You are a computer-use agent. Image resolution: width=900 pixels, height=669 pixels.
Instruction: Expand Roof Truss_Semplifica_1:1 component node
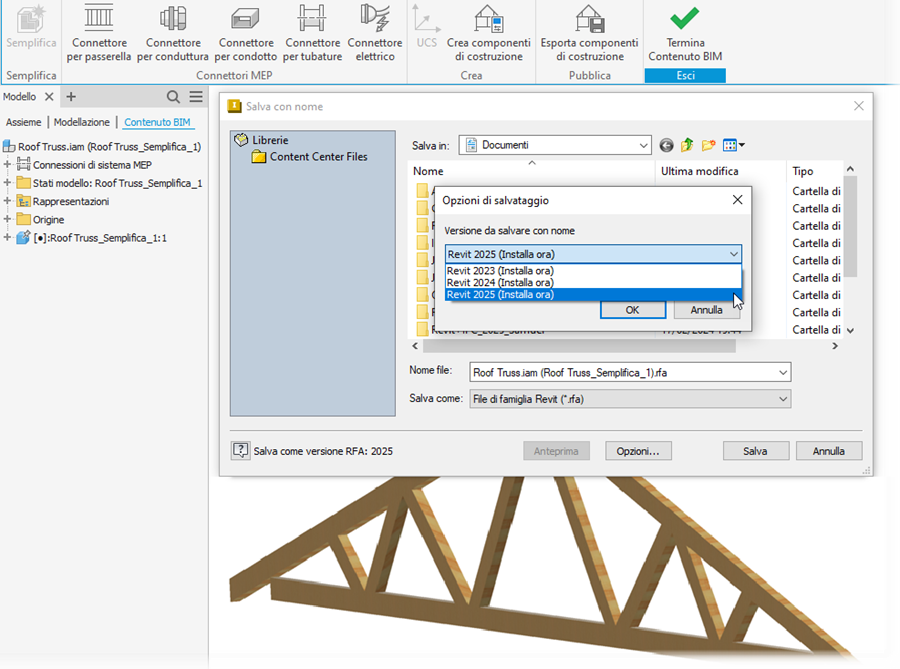tap(7, 238)
